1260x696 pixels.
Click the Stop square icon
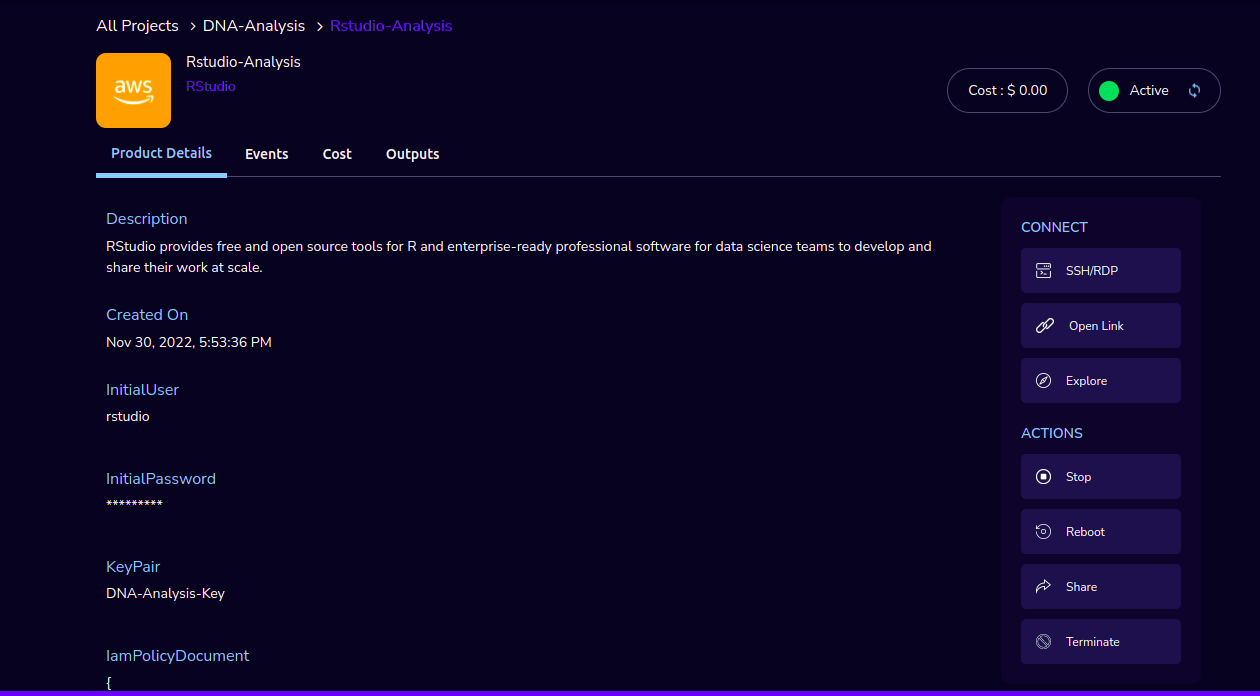tap(1043, 477)
